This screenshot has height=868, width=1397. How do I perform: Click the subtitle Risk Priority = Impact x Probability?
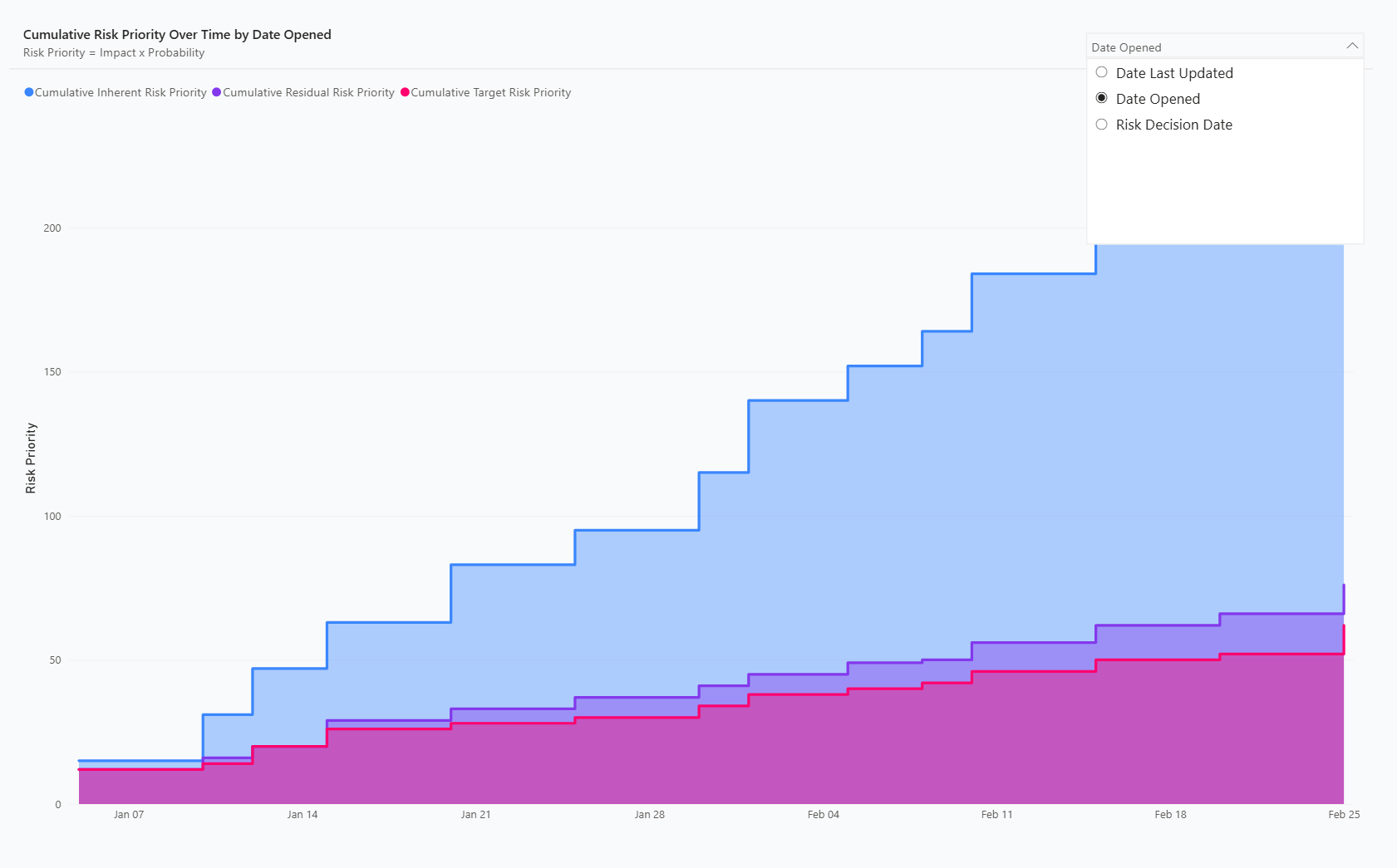pos(114,52)
